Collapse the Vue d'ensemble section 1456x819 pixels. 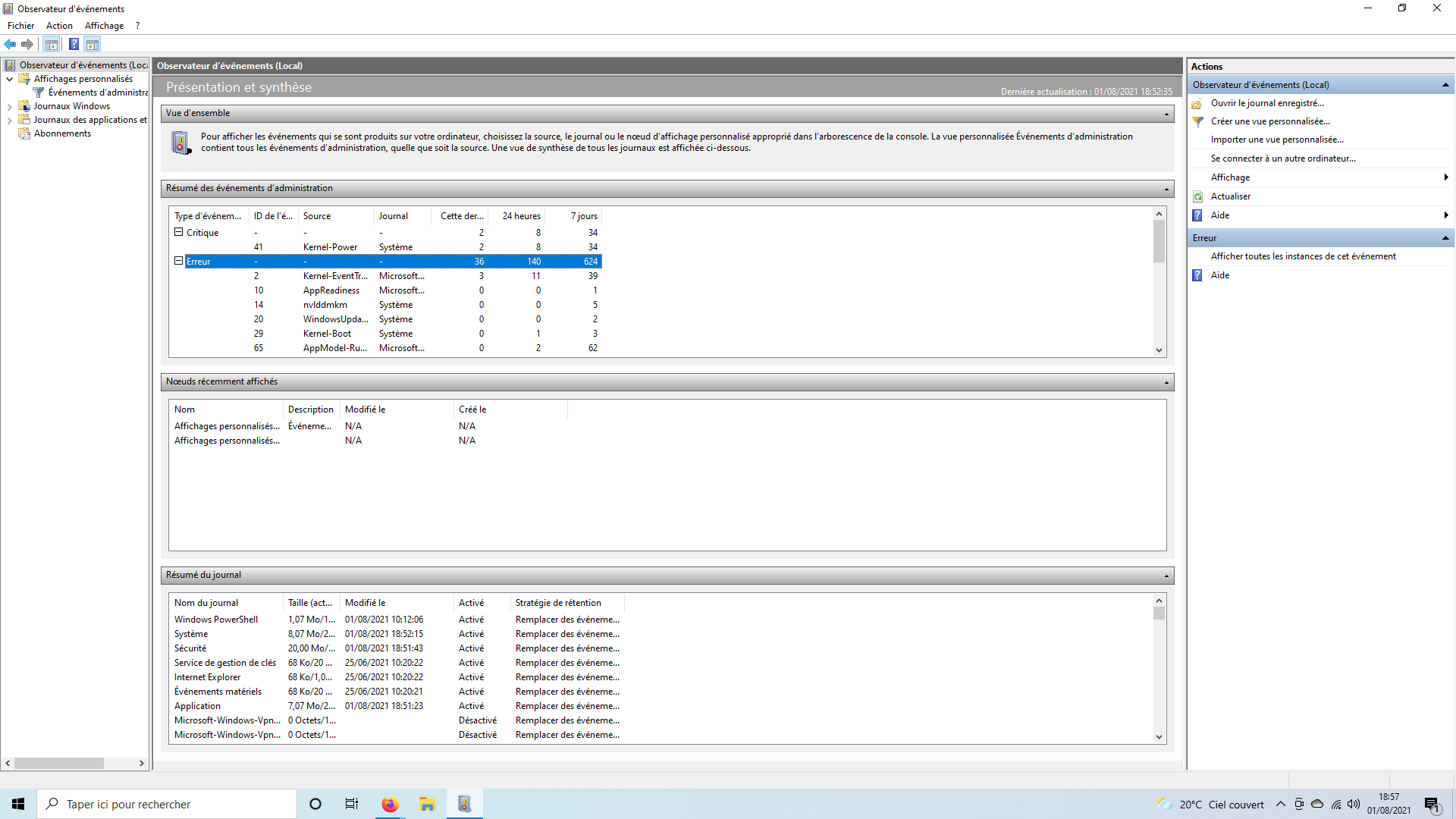pyautogui.click(x=1166, y=114)
